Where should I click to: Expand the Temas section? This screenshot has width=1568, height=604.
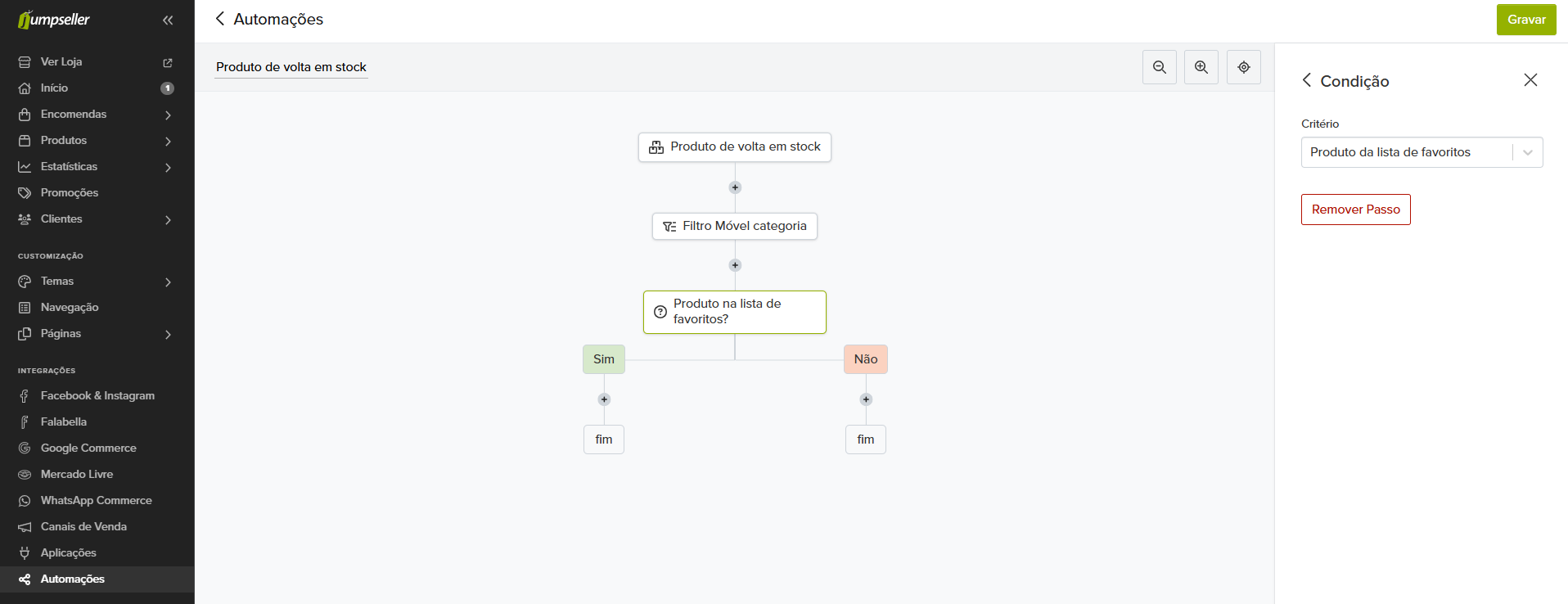(x=168, y=282)
